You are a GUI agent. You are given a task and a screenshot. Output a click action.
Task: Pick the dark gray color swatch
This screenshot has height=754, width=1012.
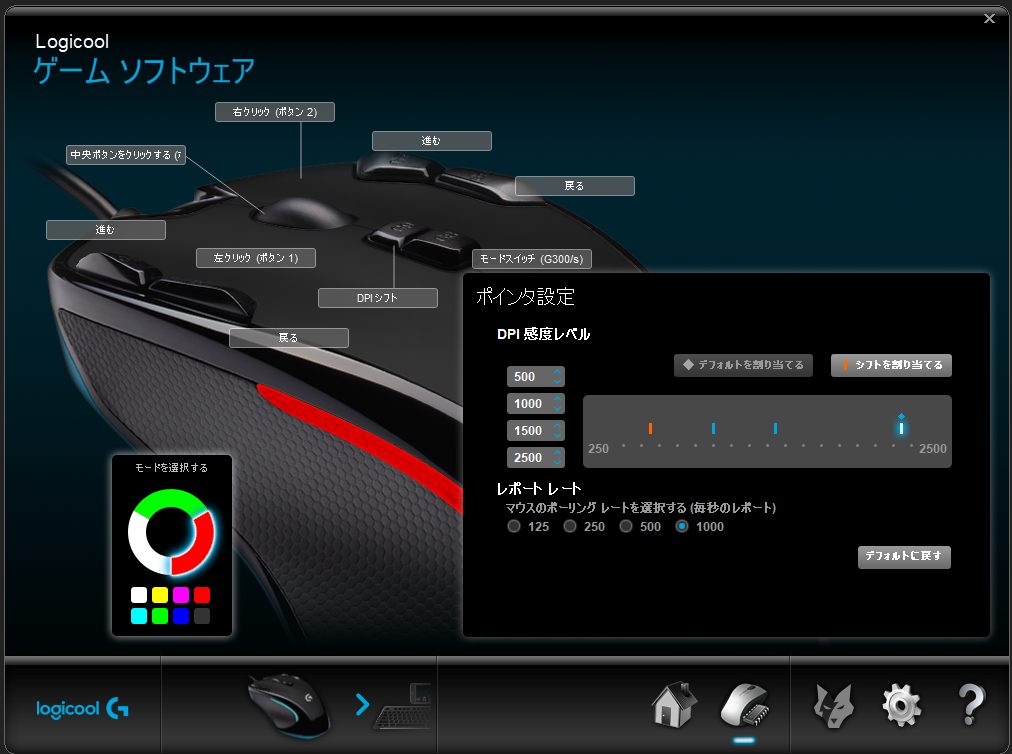click(202, 616)
